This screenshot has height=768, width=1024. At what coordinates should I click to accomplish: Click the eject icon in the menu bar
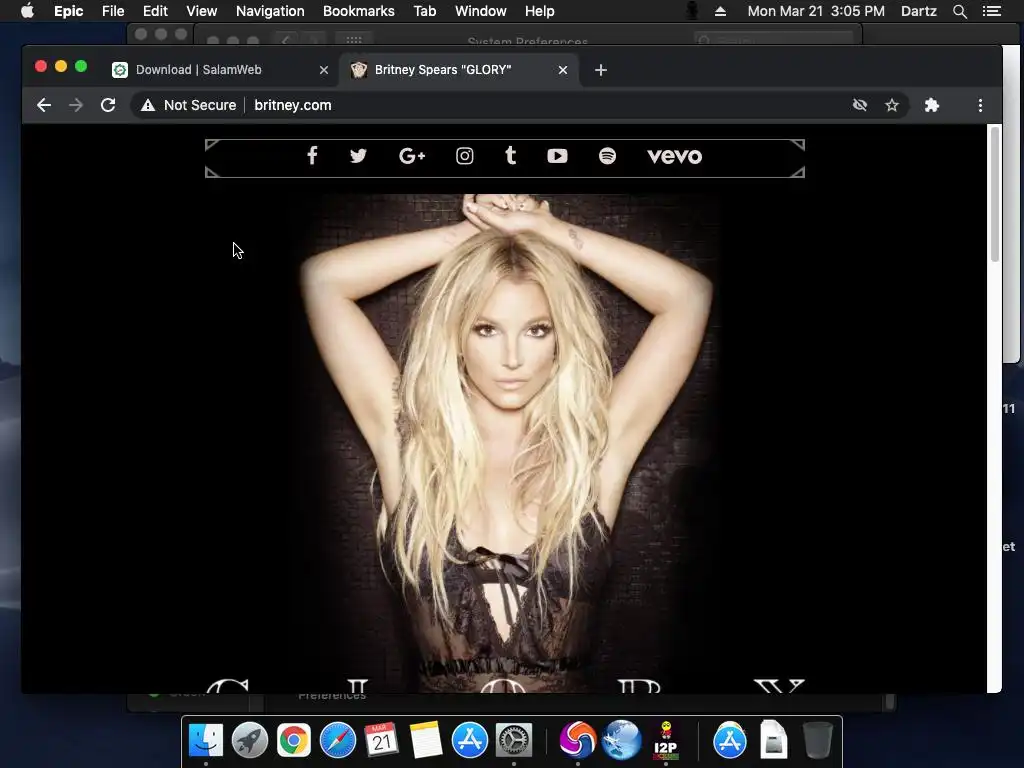720,11
